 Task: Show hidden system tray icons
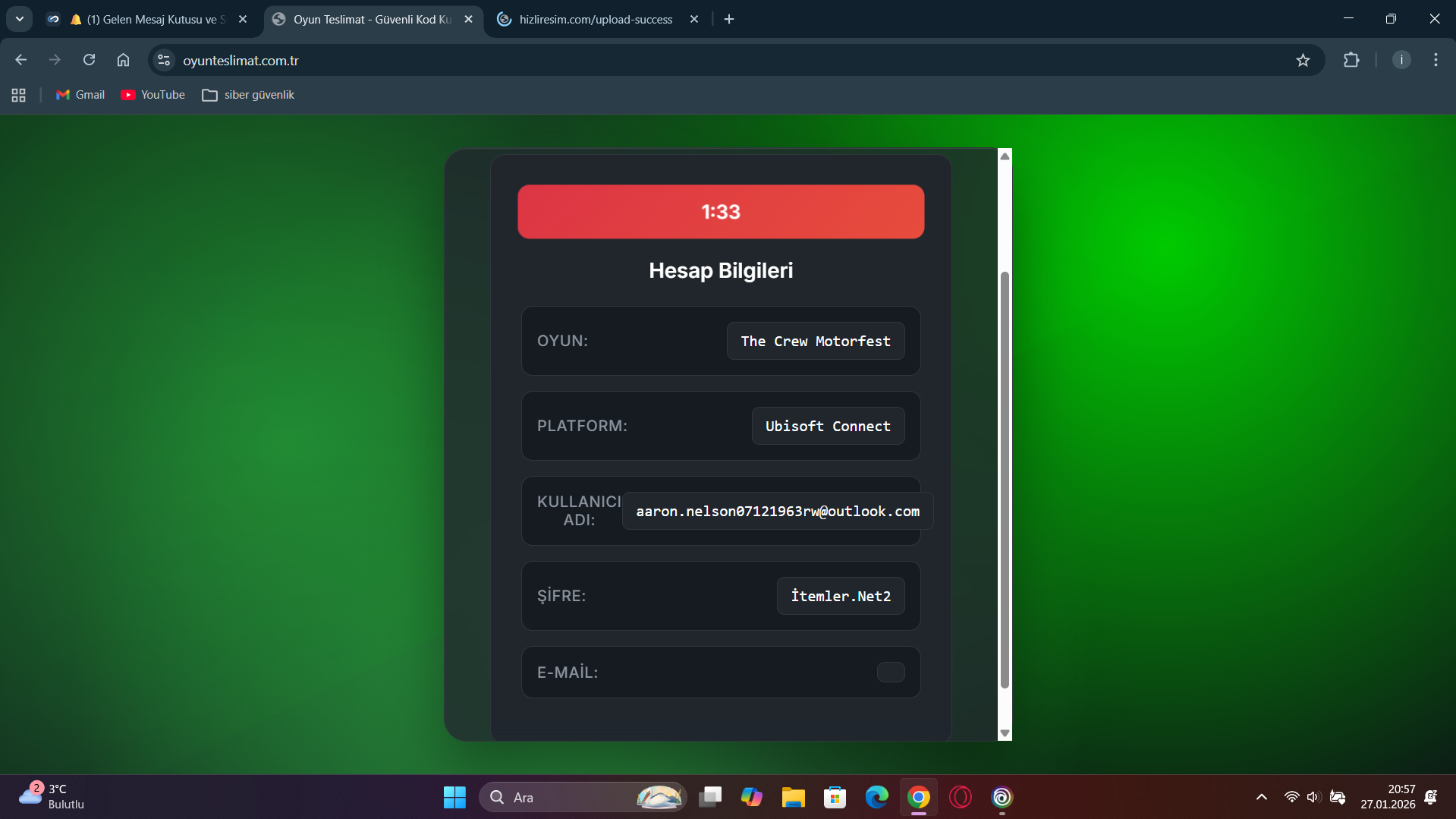point(1261,797)
